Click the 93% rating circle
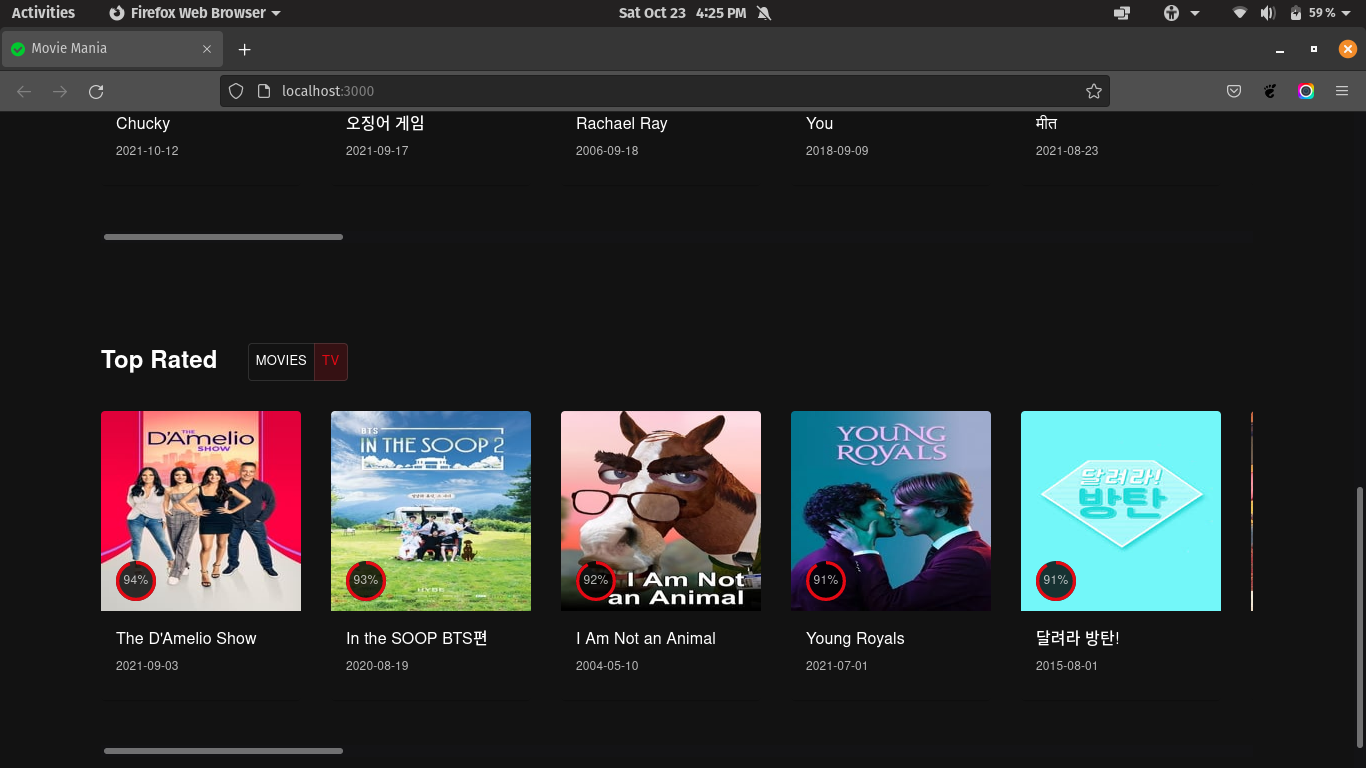 pyautogui.click(x=366, y=581)
